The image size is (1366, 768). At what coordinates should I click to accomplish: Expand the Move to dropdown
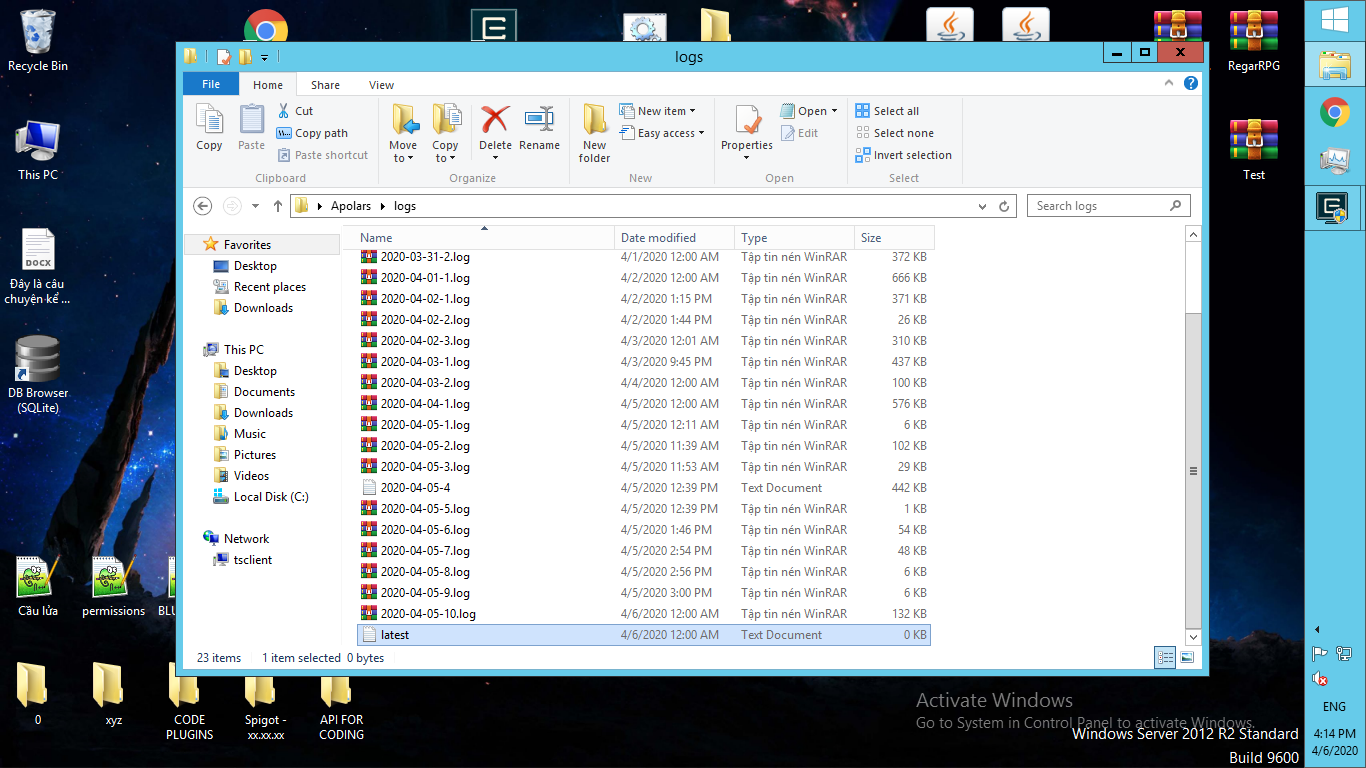[403, 158]
